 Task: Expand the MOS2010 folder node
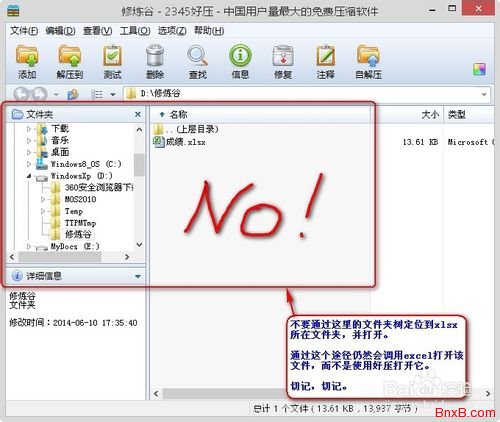(x=43, y=199)
